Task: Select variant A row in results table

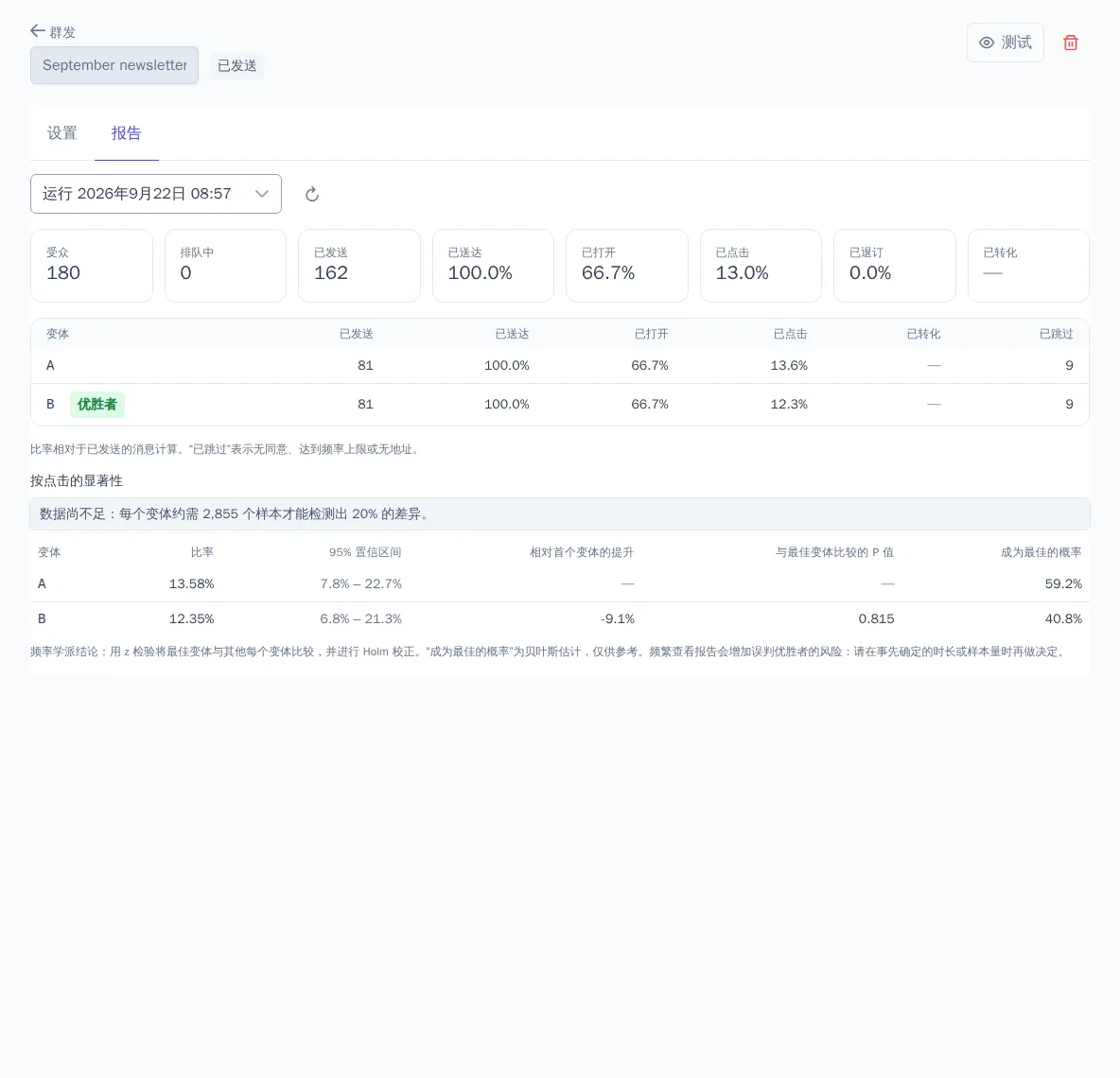Action: point(560,366)
